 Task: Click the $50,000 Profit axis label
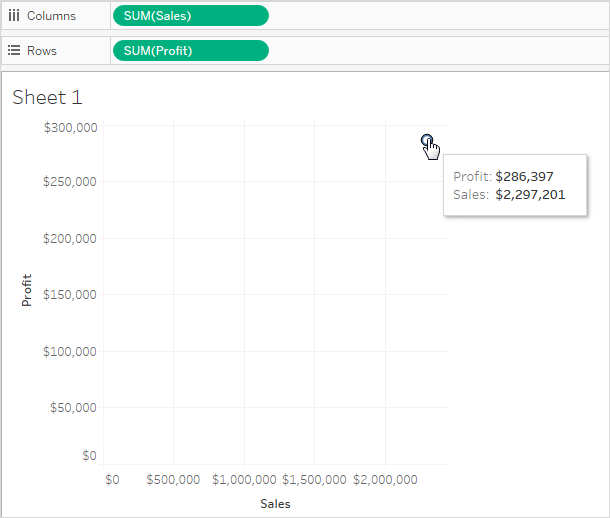click(73, 408)
